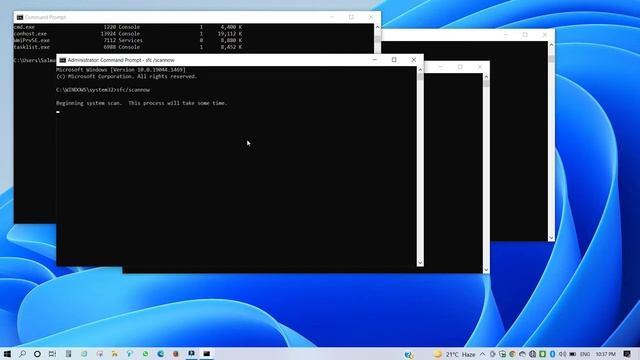Open Microsoft Edge from the taskbar

click(160, 354)
